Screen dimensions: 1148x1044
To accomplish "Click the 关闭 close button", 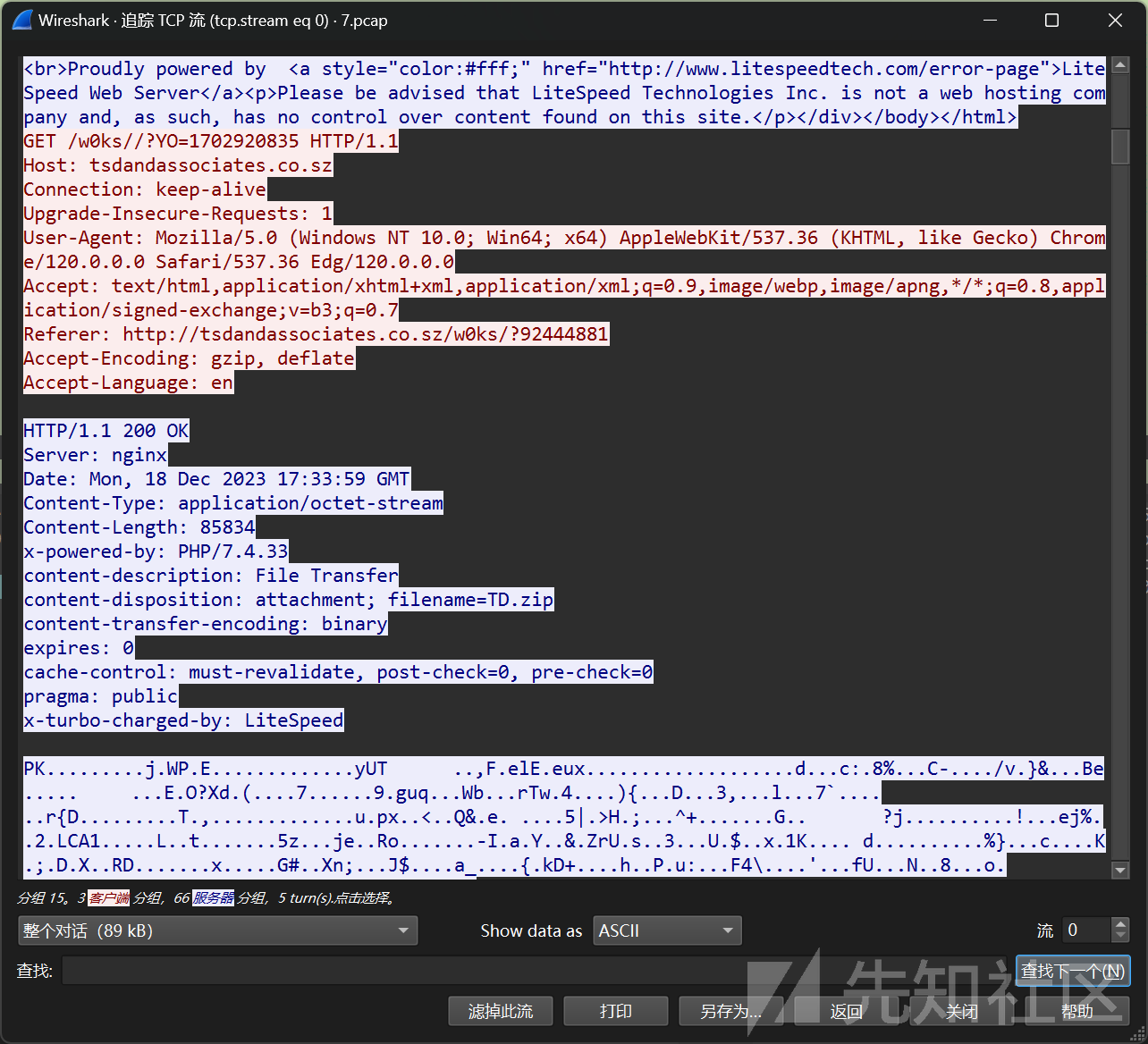I will 962,1011.
